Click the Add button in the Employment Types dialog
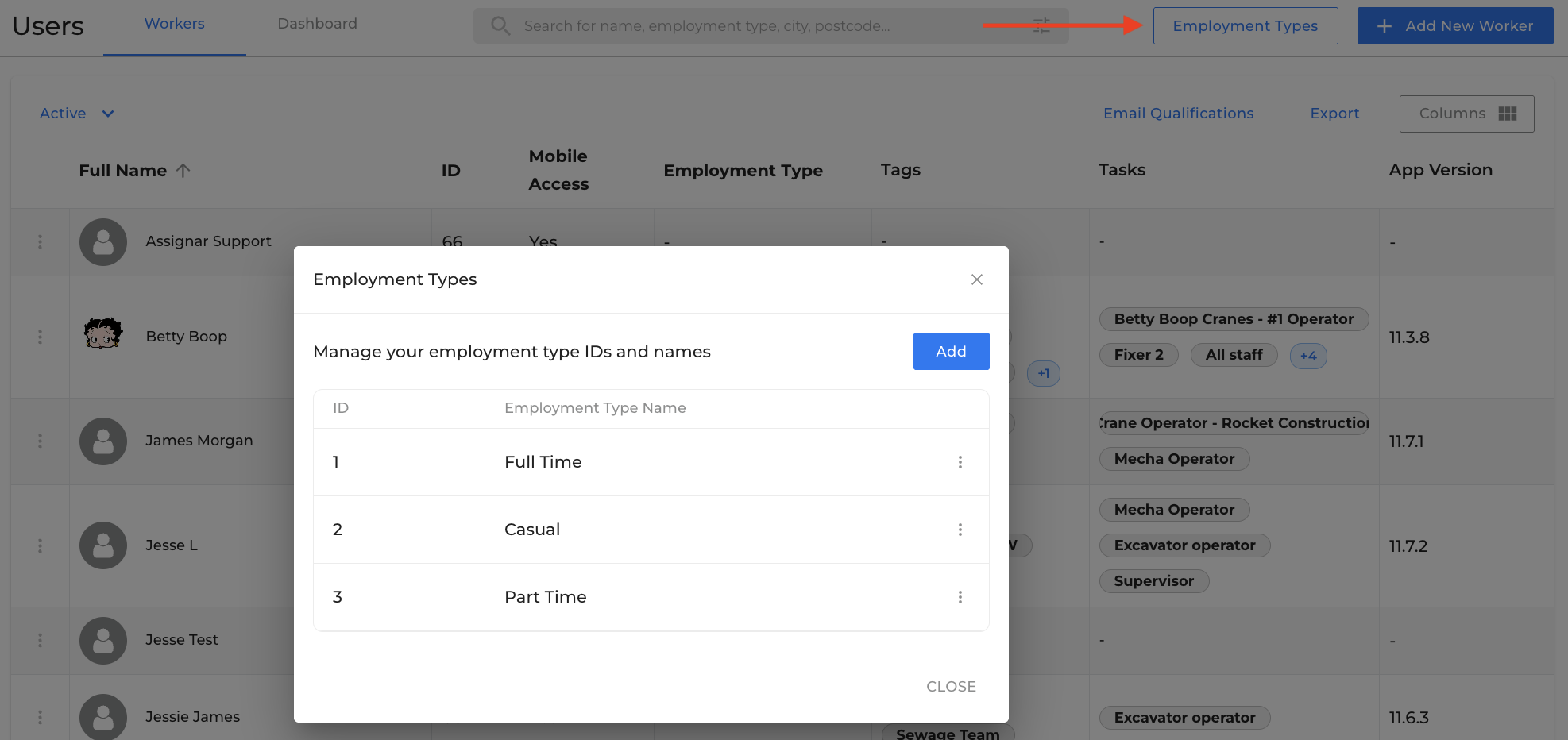Viewport: 1568px width, 740px height. (951, 351)
